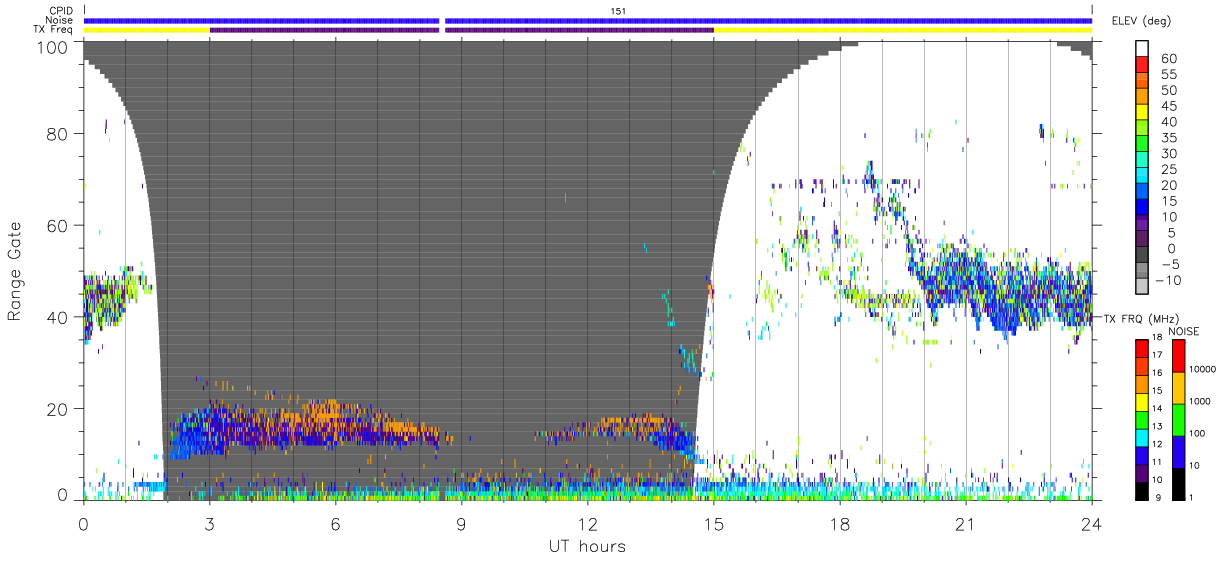Screen dimensions: 1228x567
Task: Click the 21 tick on the UT hours axis
Action: click(965, 525)
